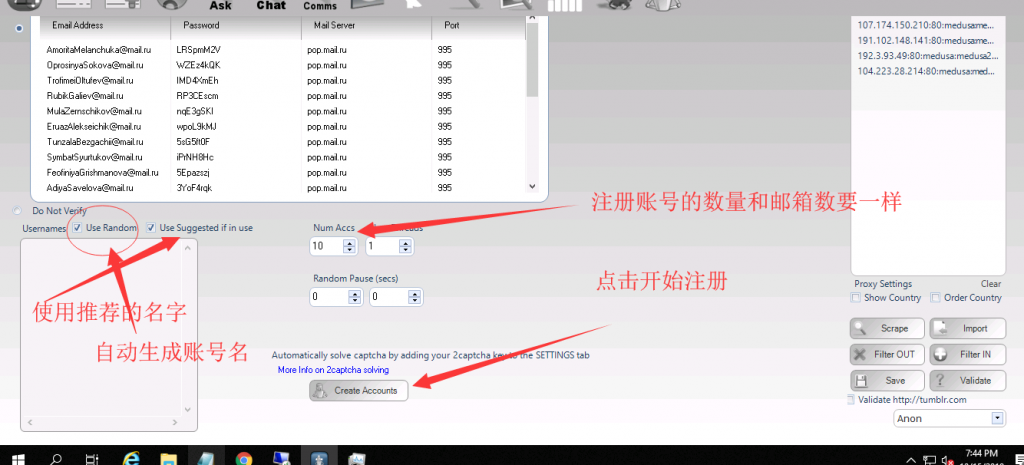The height and width of the screenshot is (465, 1024).
Task: Open Proxy Settings
Action: [883, 284]
